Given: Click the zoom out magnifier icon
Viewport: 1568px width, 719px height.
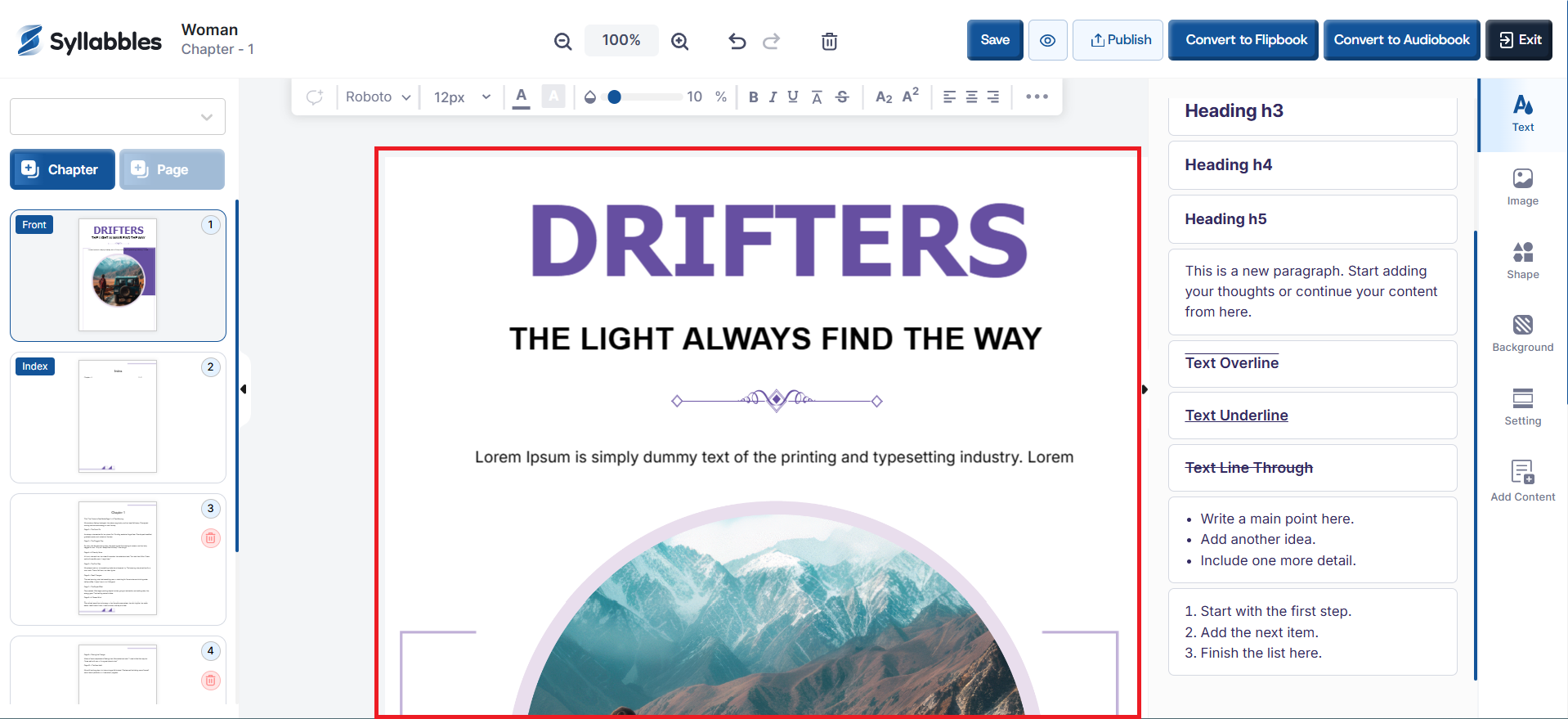Looking at the screenshot, I should click(562, 41).
